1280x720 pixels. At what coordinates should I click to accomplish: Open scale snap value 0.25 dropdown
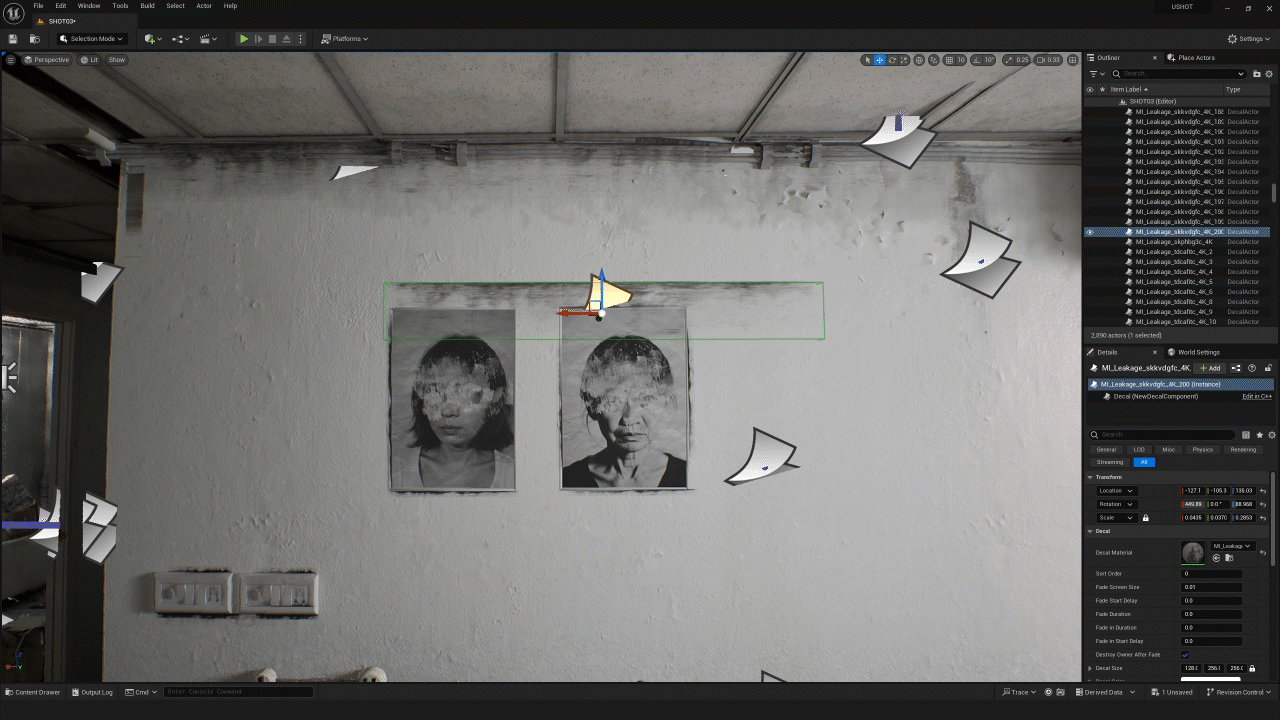(x=1022, y=60)
